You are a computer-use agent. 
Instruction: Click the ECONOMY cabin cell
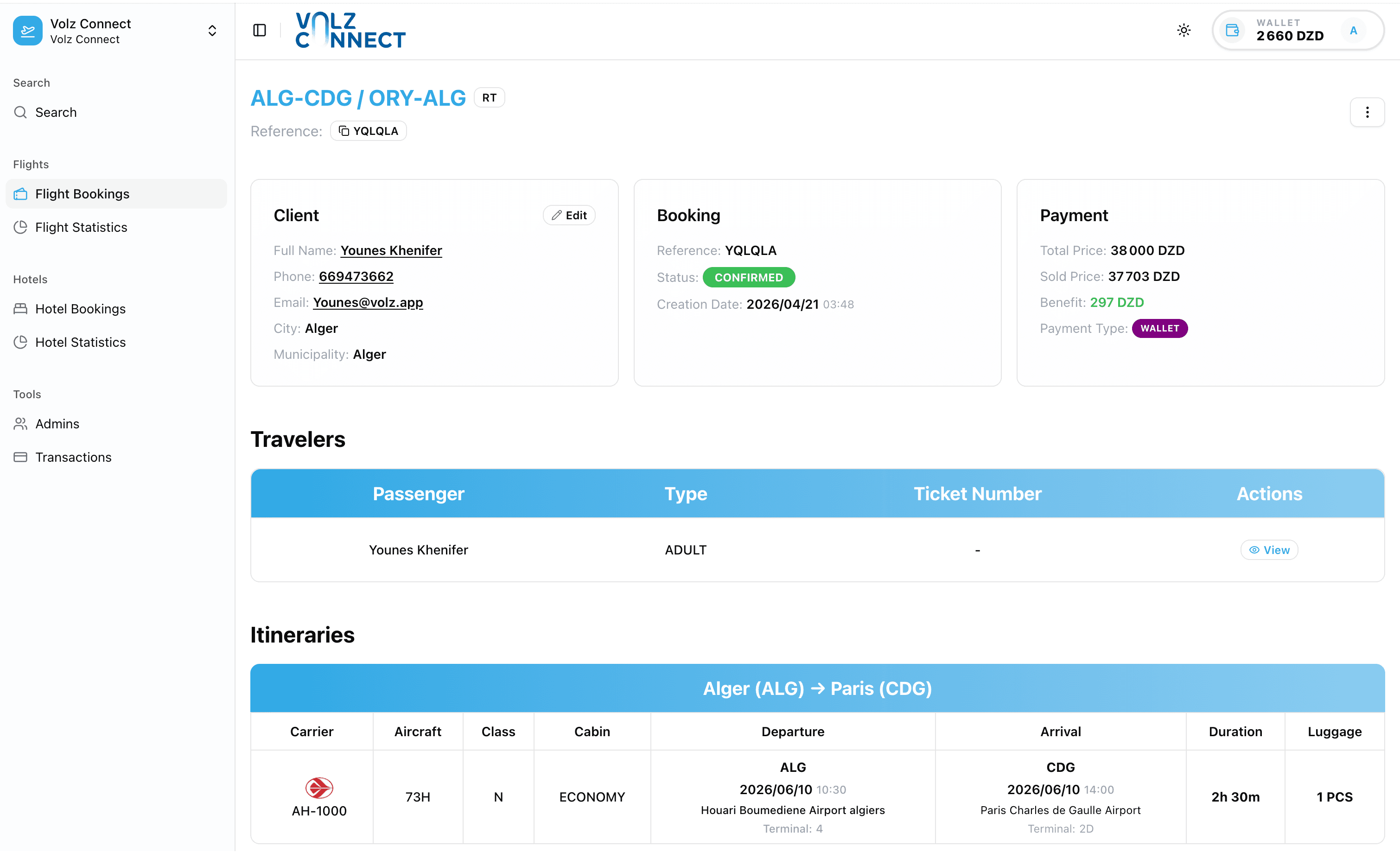pyautogui.click(x=592, y=797)
